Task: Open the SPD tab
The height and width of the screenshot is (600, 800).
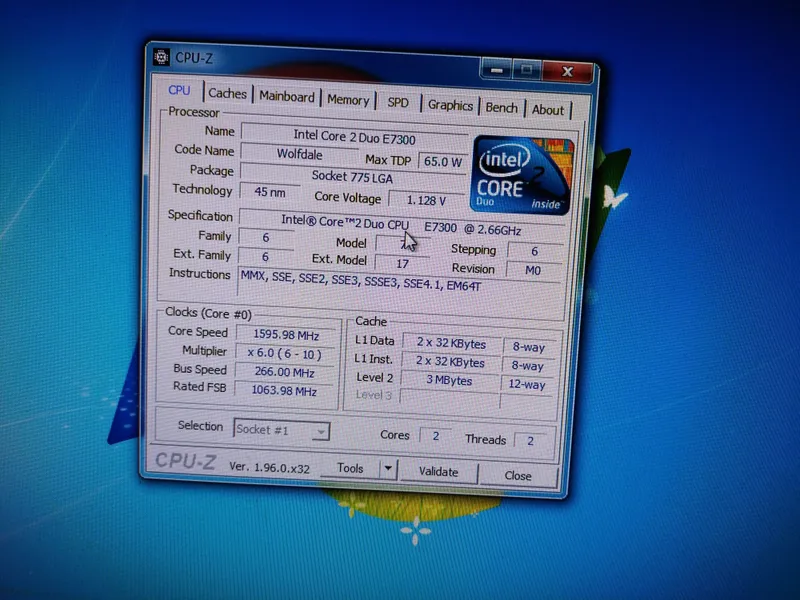Action: (x=398, y=103)
